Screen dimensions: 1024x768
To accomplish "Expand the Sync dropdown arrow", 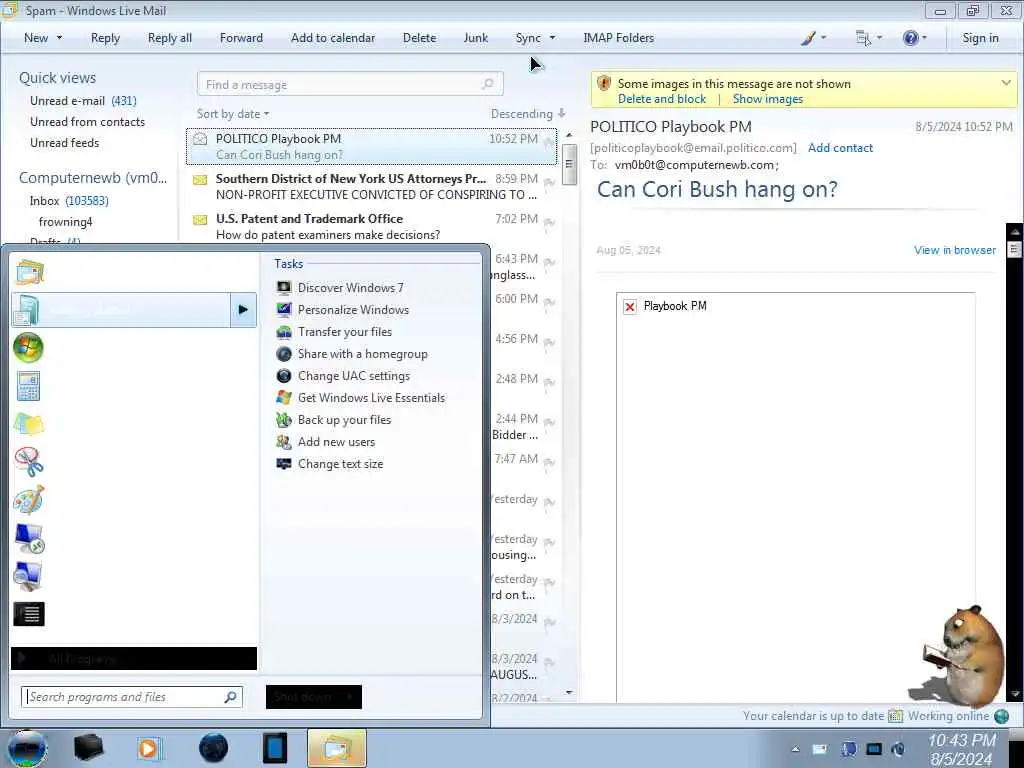I will [x=552, y=38].
